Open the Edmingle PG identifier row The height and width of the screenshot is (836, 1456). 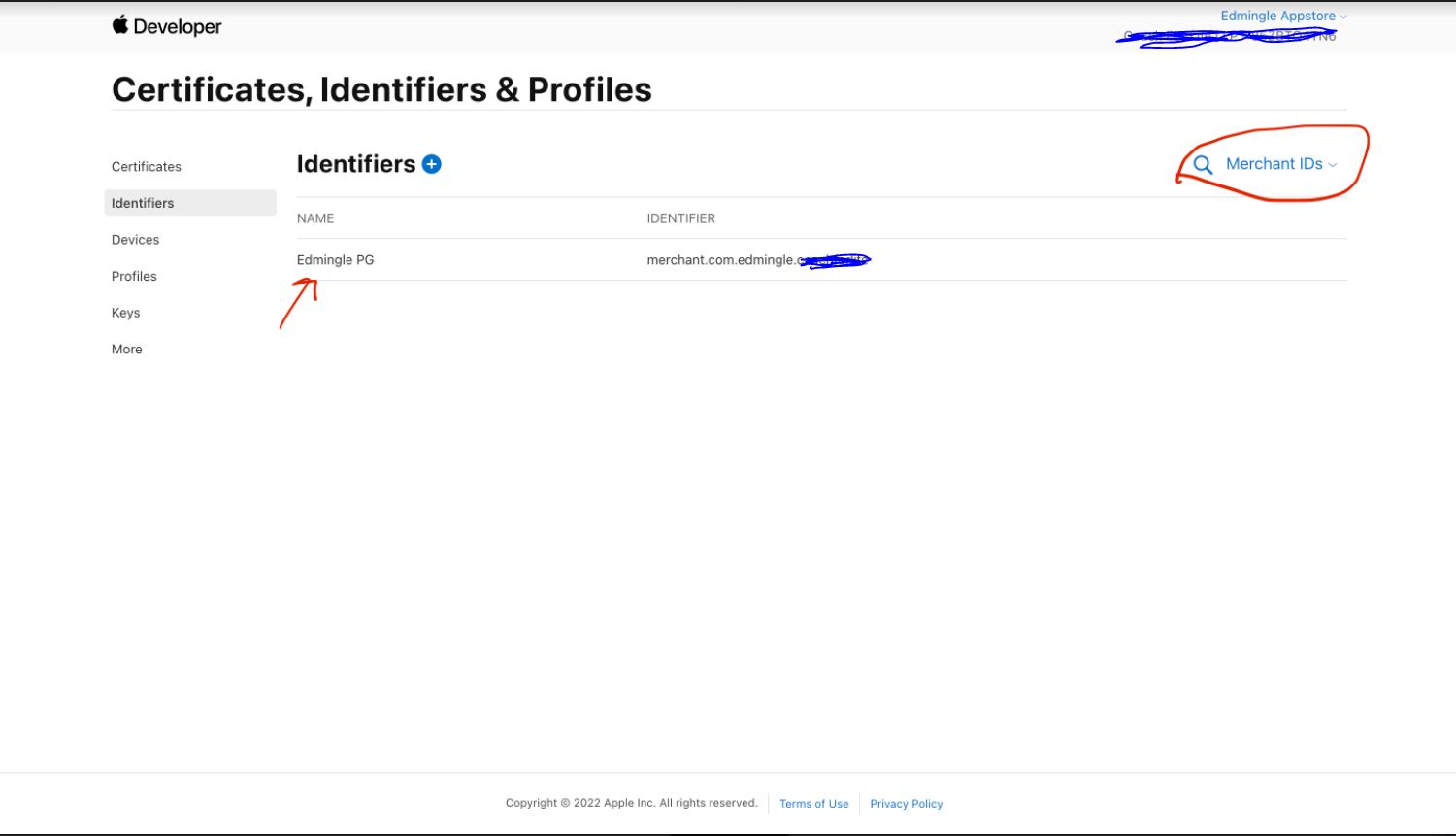pyautogui.click(x=821, y=260)
